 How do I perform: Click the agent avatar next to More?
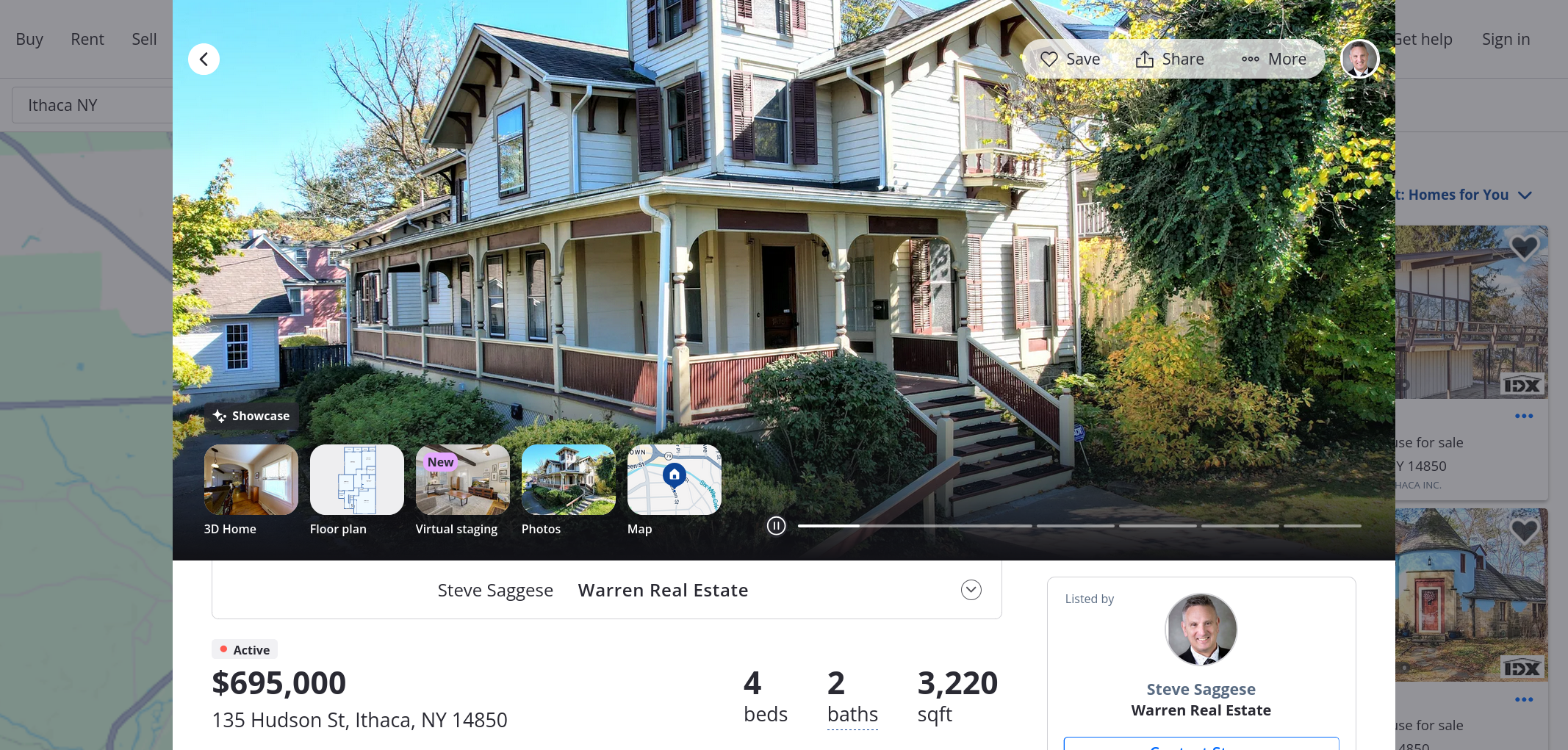click(1359, 59)
